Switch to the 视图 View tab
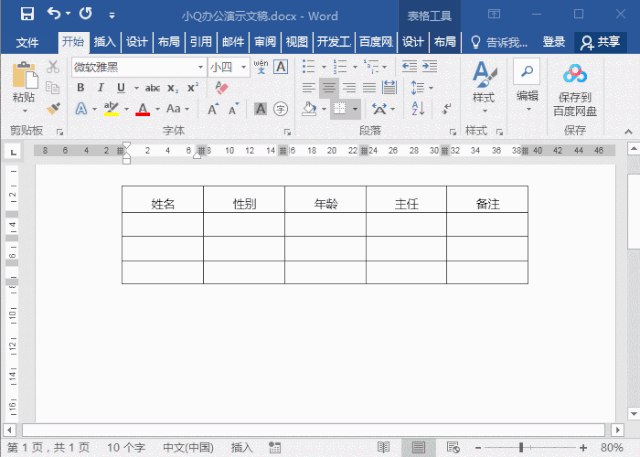640x457 pixels. pyautogui.click(x=297, y=42)
